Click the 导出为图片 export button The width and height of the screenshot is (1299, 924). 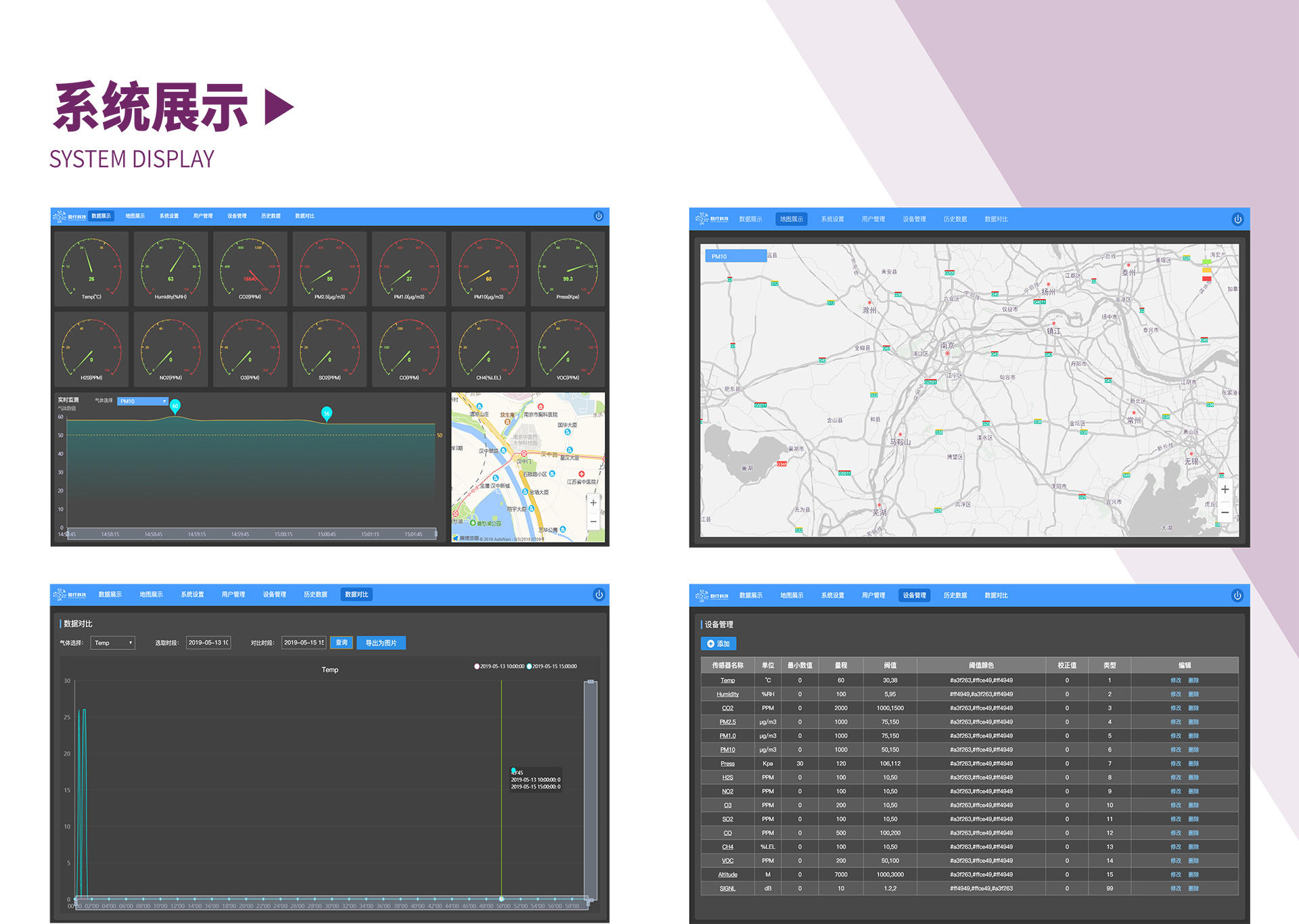point(381,643)
